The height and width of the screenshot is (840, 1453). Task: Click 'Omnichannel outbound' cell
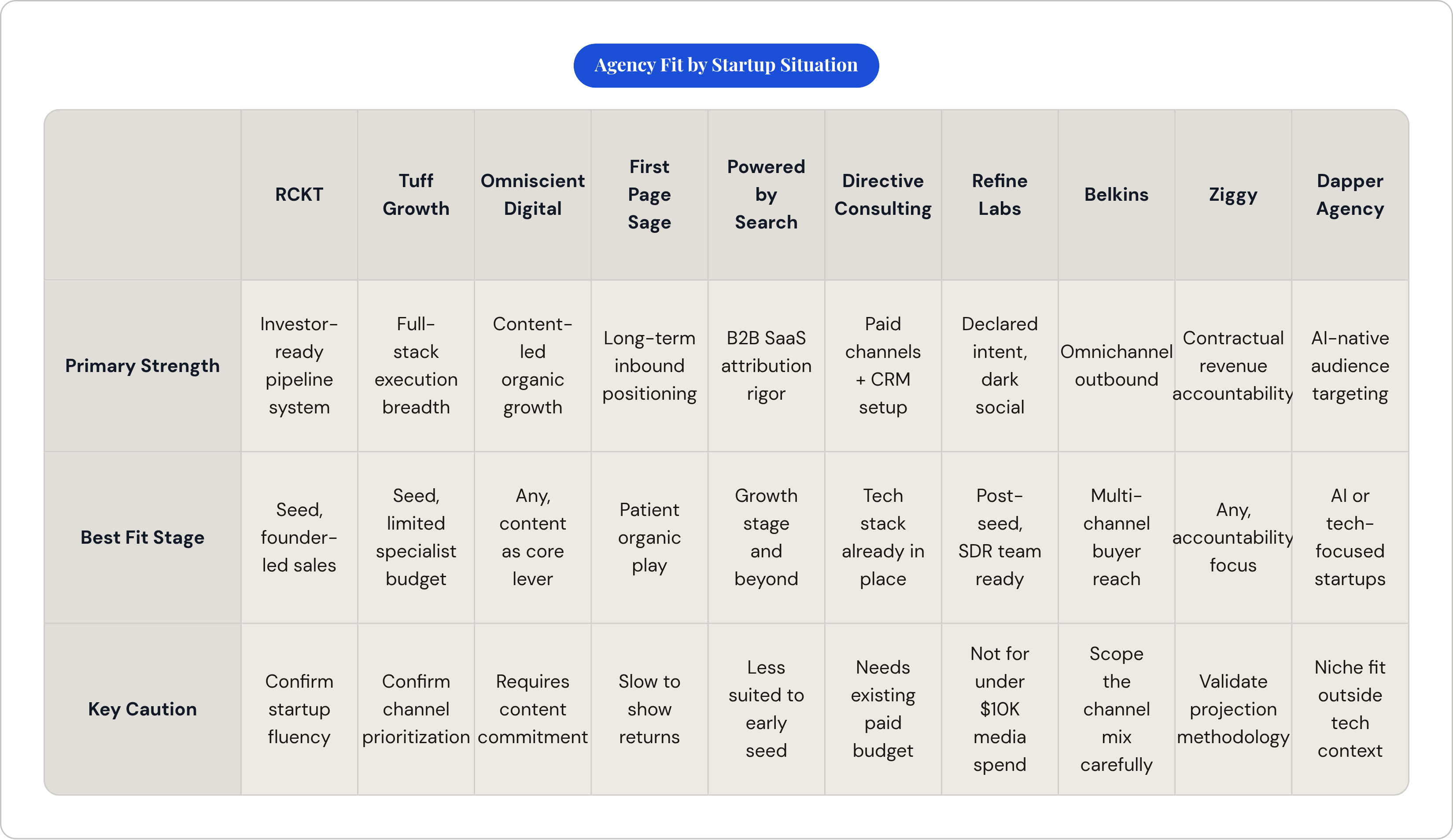coord(1116,365)
